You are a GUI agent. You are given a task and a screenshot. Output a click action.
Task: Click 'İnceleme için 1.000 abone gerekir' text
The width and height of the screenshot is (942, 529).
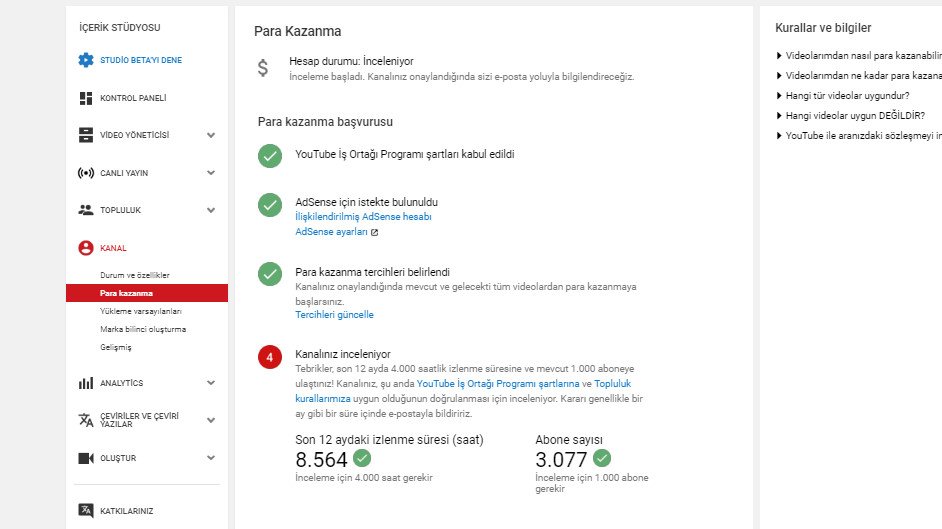click(592, 483)
